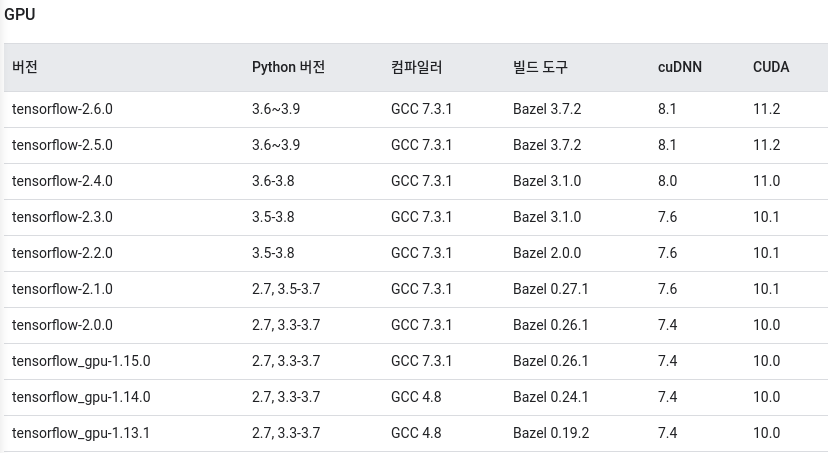Click the tensorflow-2.3.0 version cell

[x=62, y=217]
